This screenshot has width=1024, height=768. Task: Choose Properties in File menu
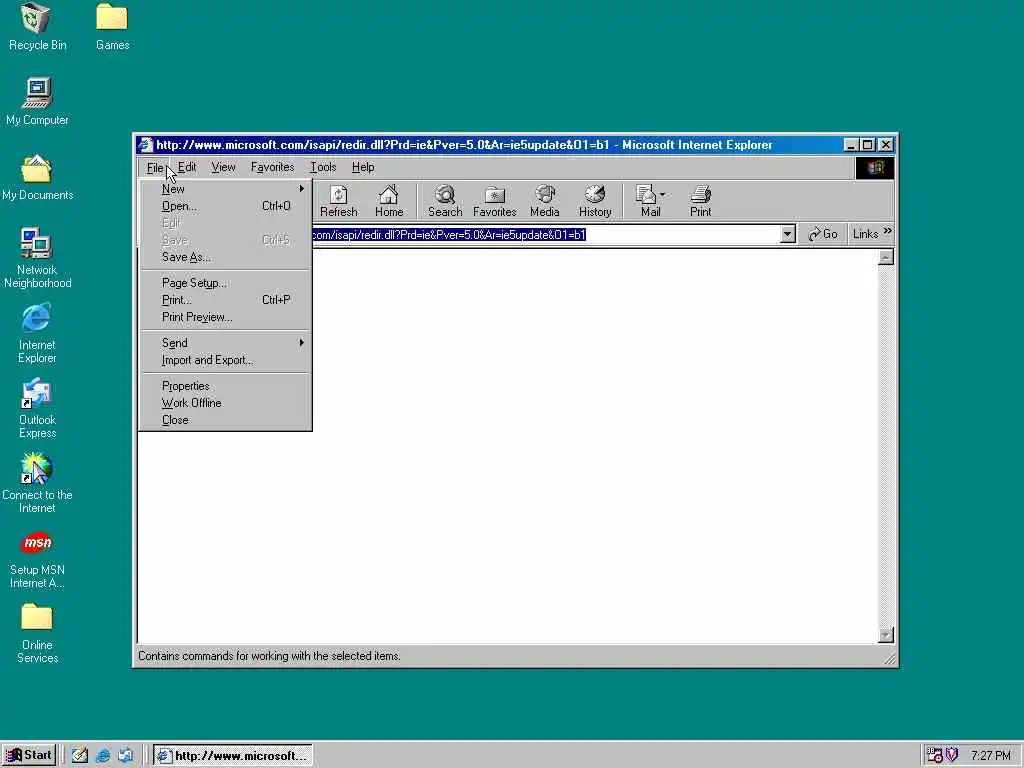point(225,386)
